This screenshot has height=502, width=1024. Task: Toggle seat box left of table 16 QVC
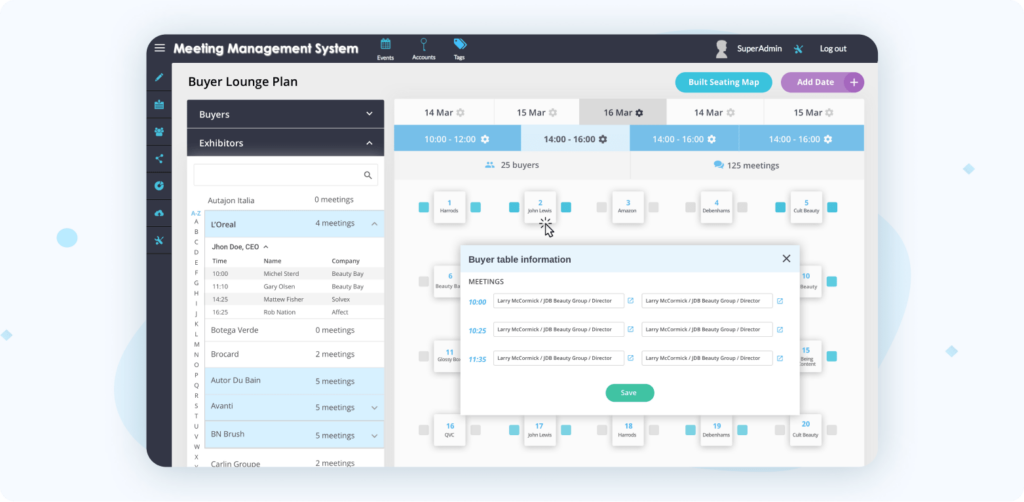coord(424,430)
